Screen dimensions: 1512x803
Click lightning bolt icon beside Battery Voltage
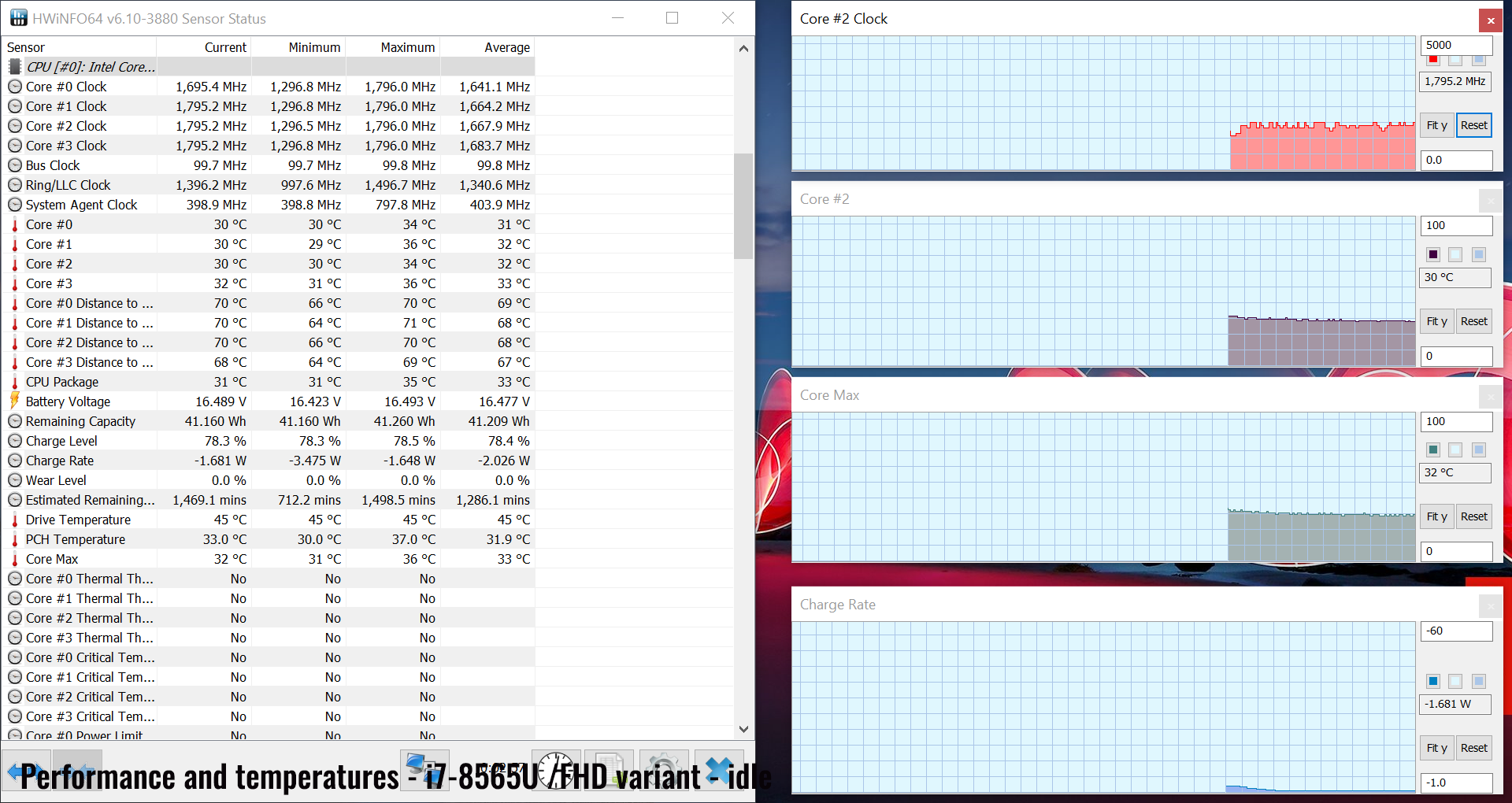(15, 401)
